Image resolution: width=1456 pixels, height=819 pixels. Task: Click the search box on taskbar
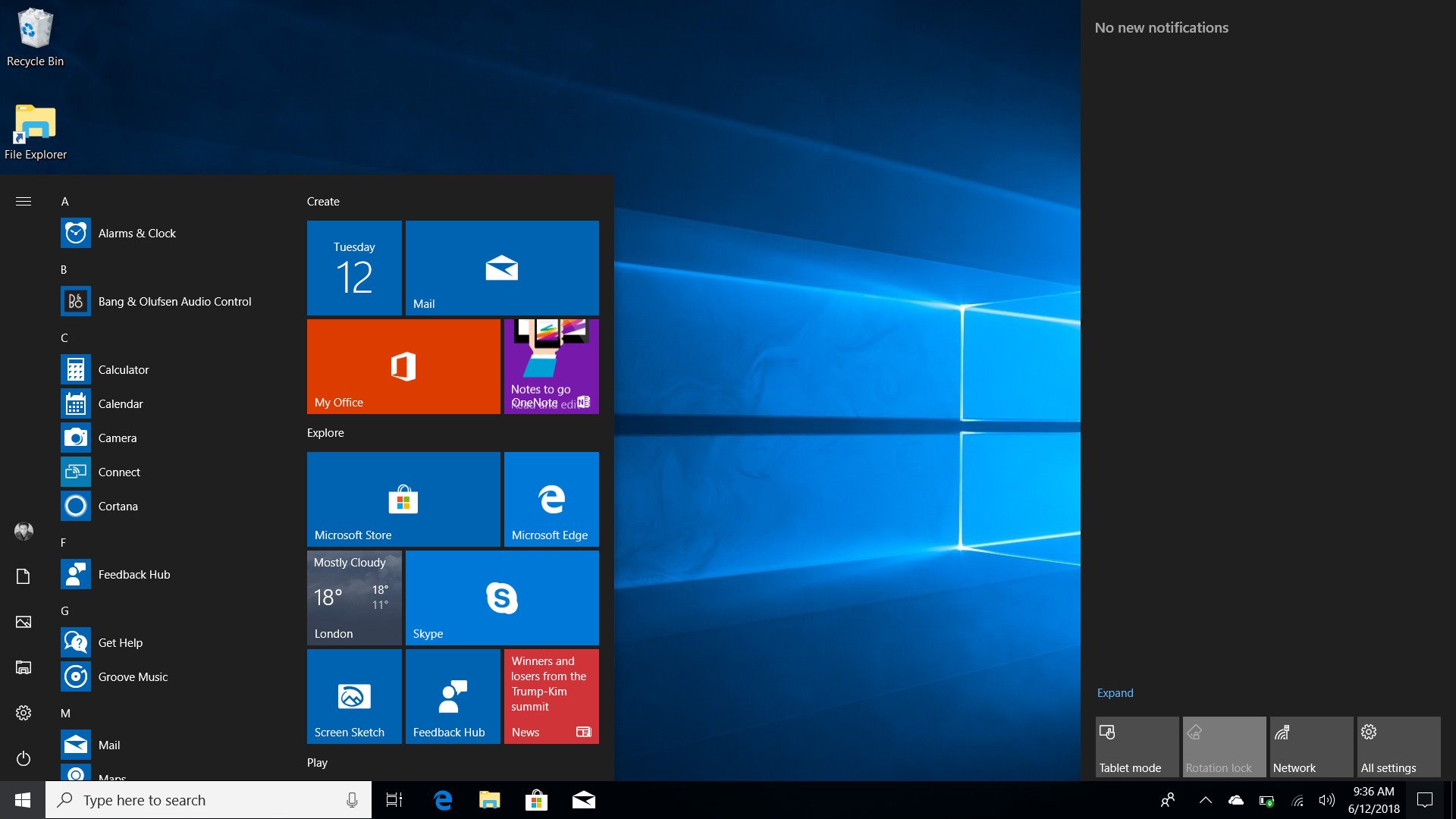[x=209, y=800]
